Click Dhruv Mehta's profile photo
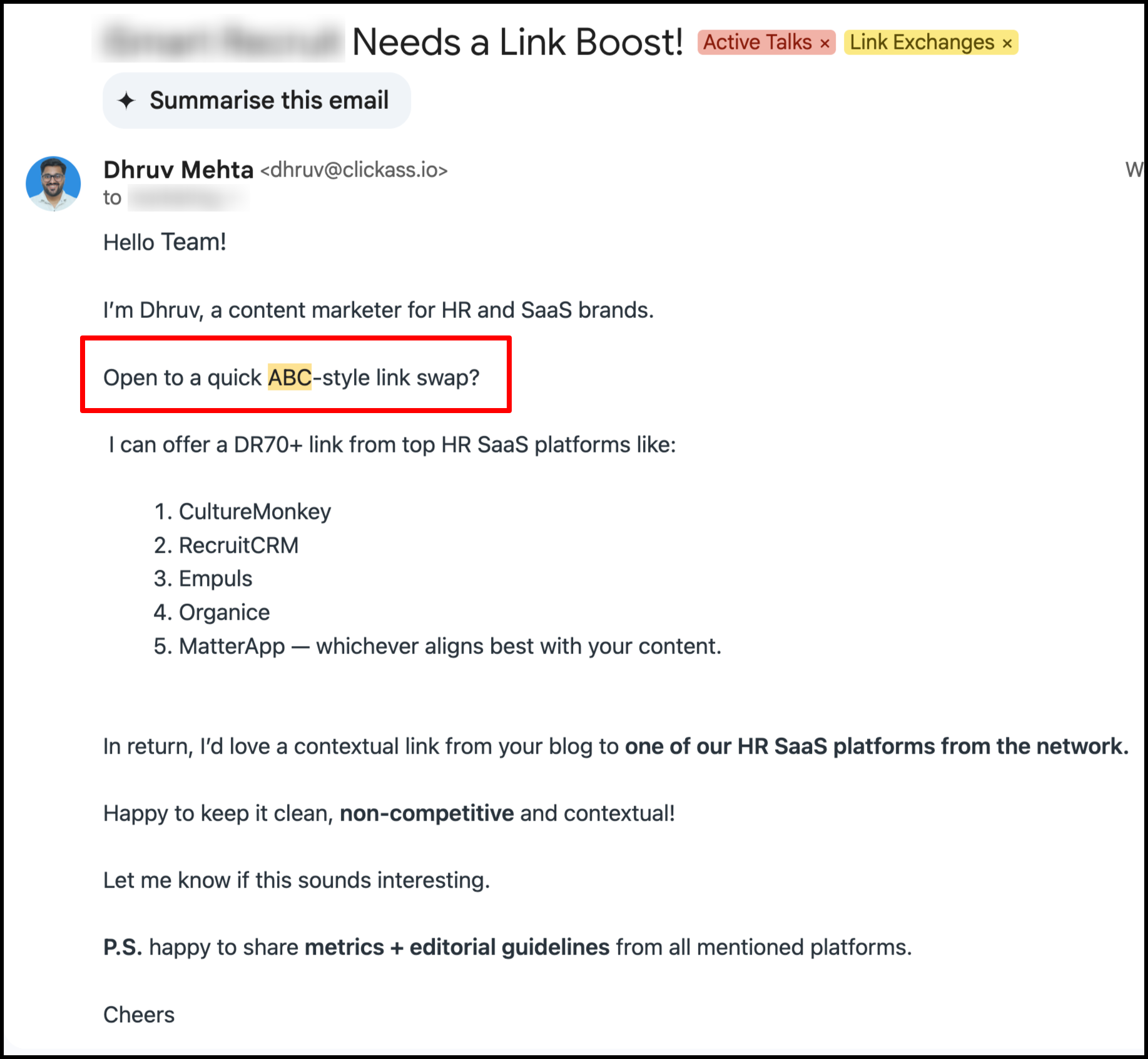The width and height of the screenshot is (1148, 1059). [53, 183]
